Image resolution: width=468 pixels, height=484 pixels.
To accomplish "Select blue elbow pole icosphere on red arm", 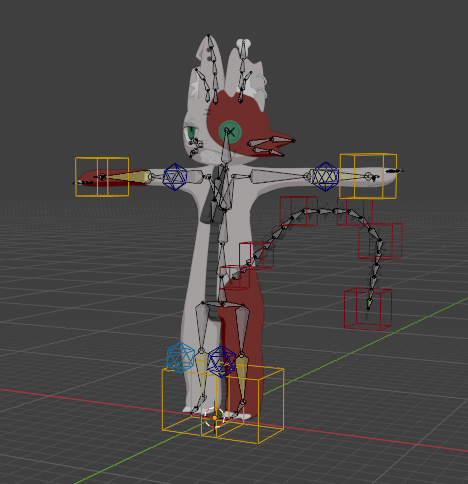I will (175, 176).
